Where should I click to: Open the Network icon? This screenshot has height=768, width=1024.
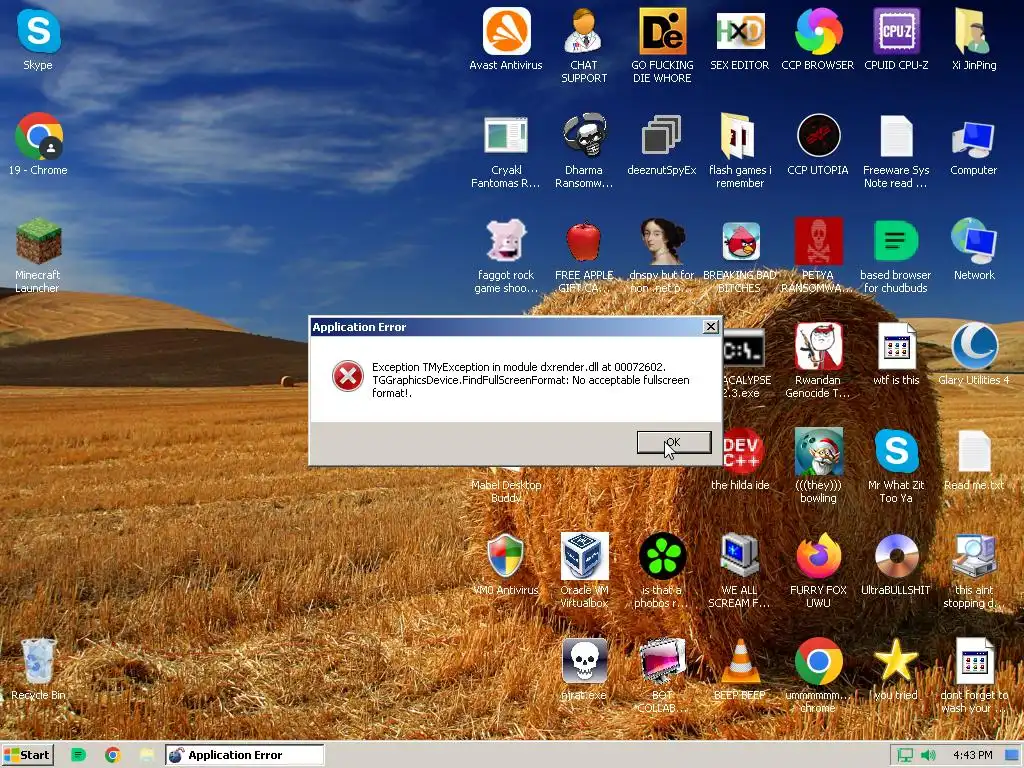click(x=974, y=242)
